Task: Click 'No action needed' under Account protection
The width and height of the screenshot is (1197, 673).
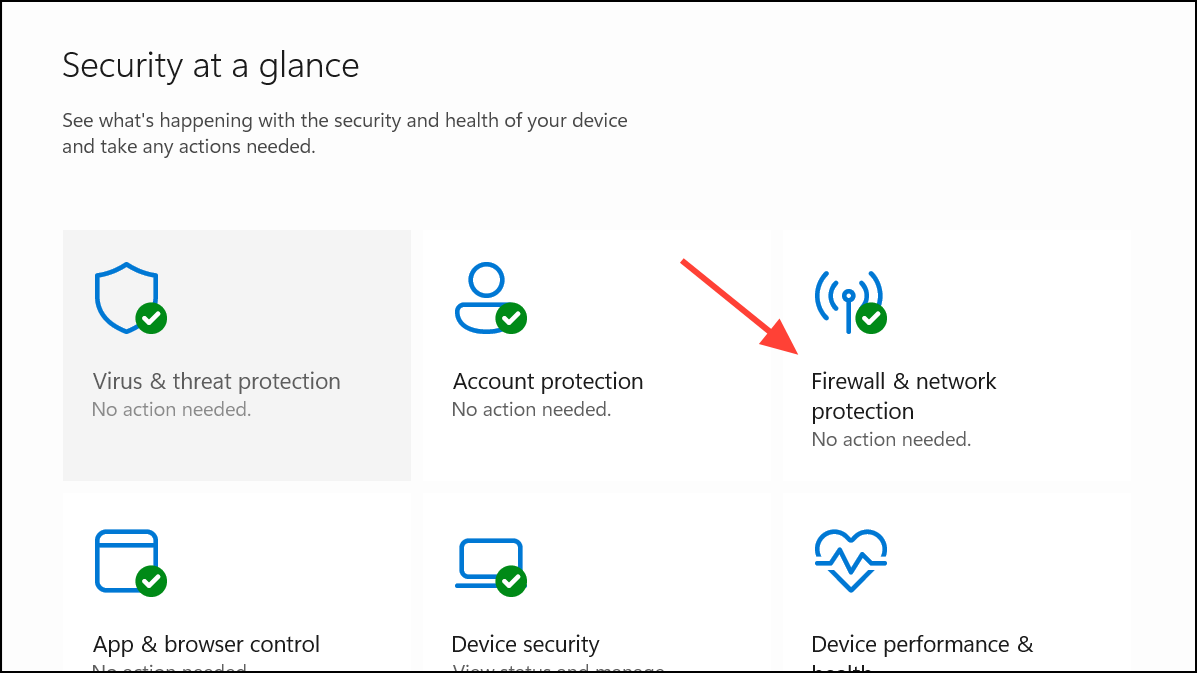Action: pos(531,410)
